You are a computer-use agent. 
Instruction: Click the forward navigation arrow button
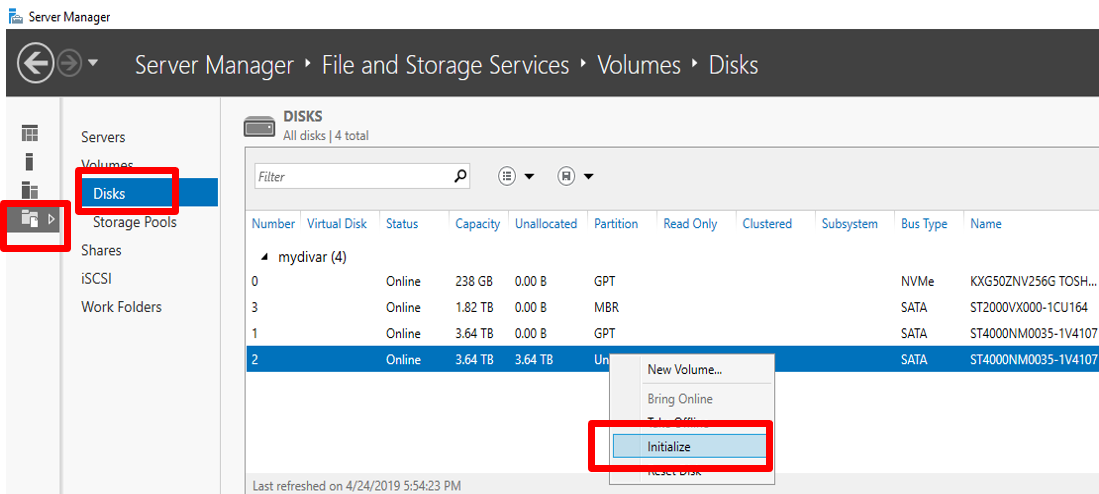(x=70, y=65)
